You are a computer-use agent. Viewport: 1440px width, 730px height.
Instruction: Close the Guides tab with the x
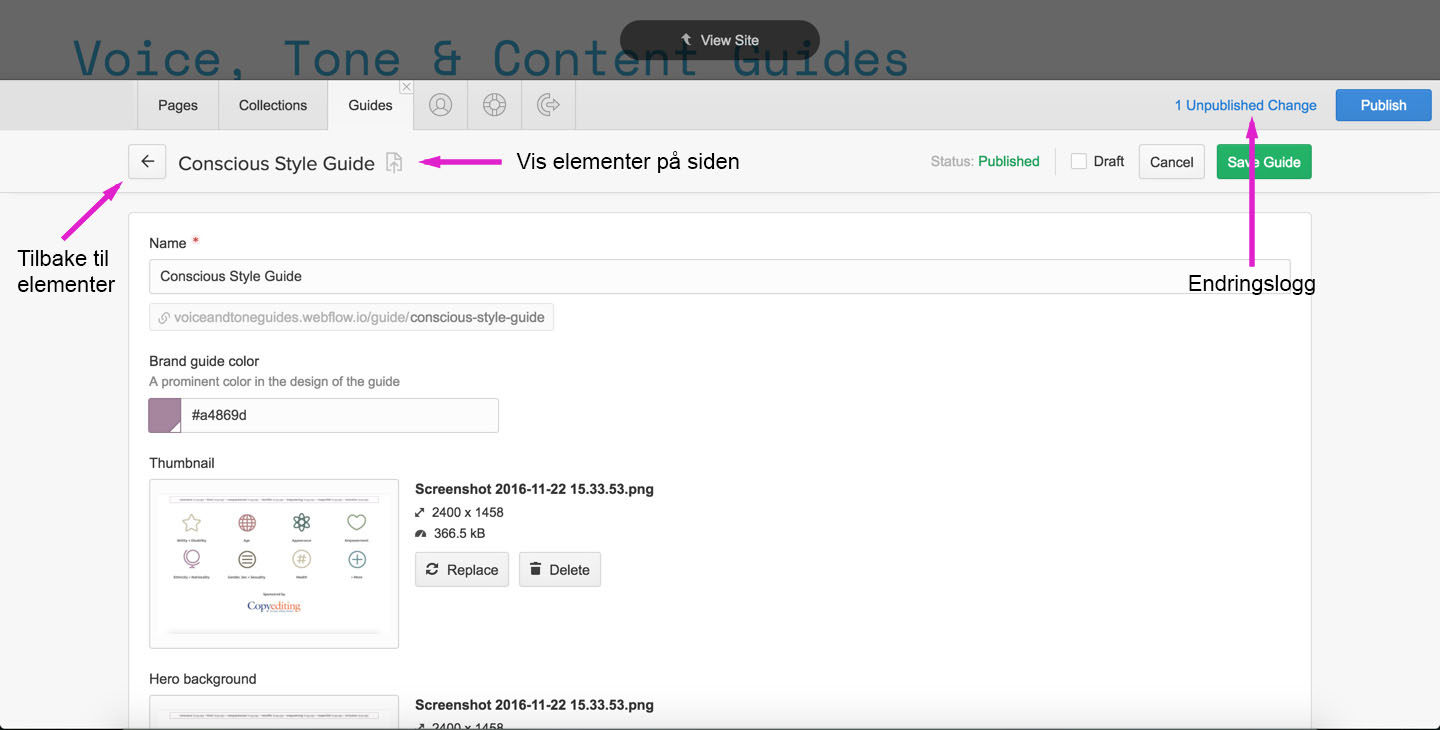(406, 87)
